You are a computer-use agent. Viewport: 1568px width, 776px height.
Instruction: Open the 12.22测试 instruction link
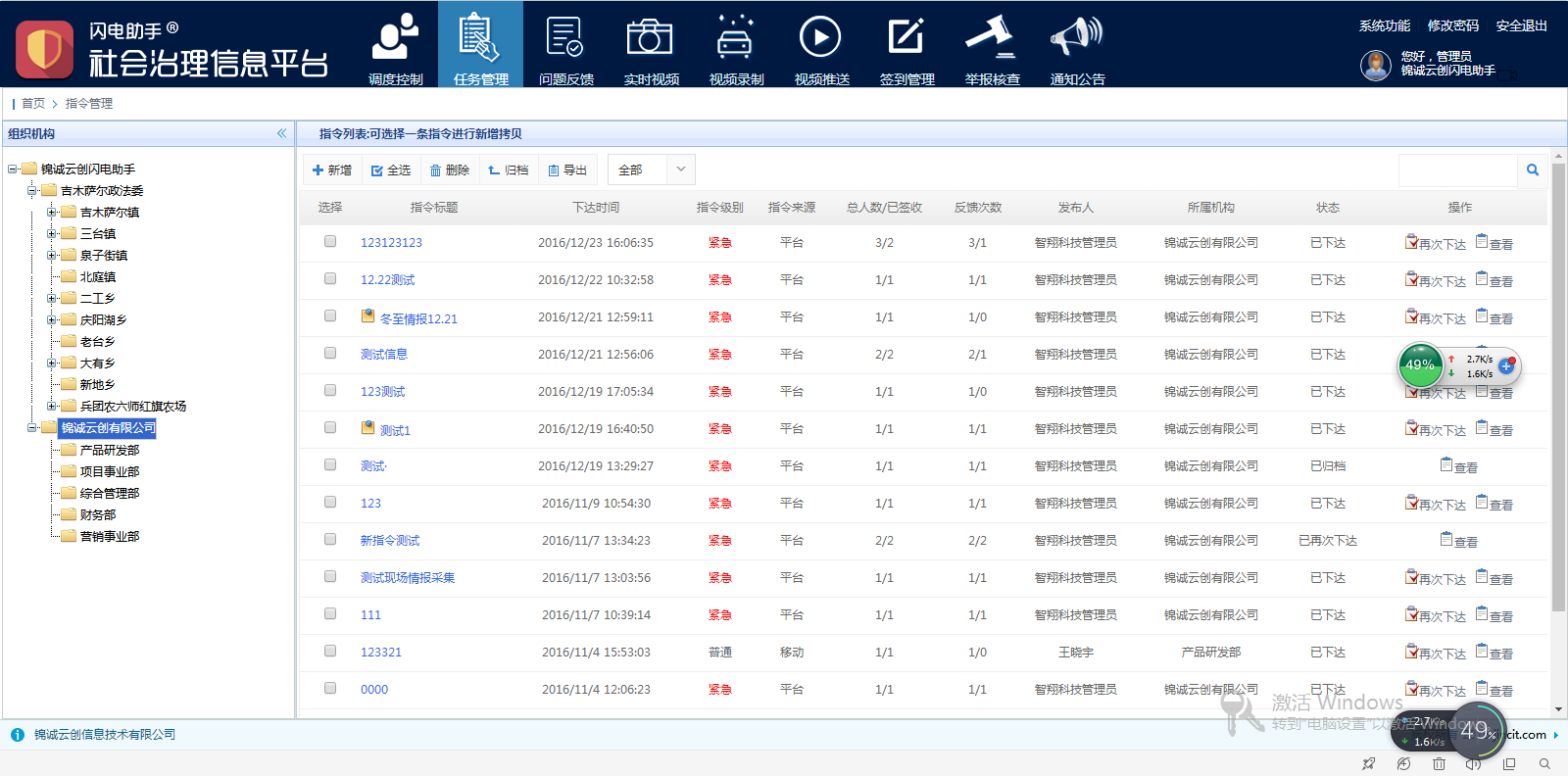(x=387, y=280)
